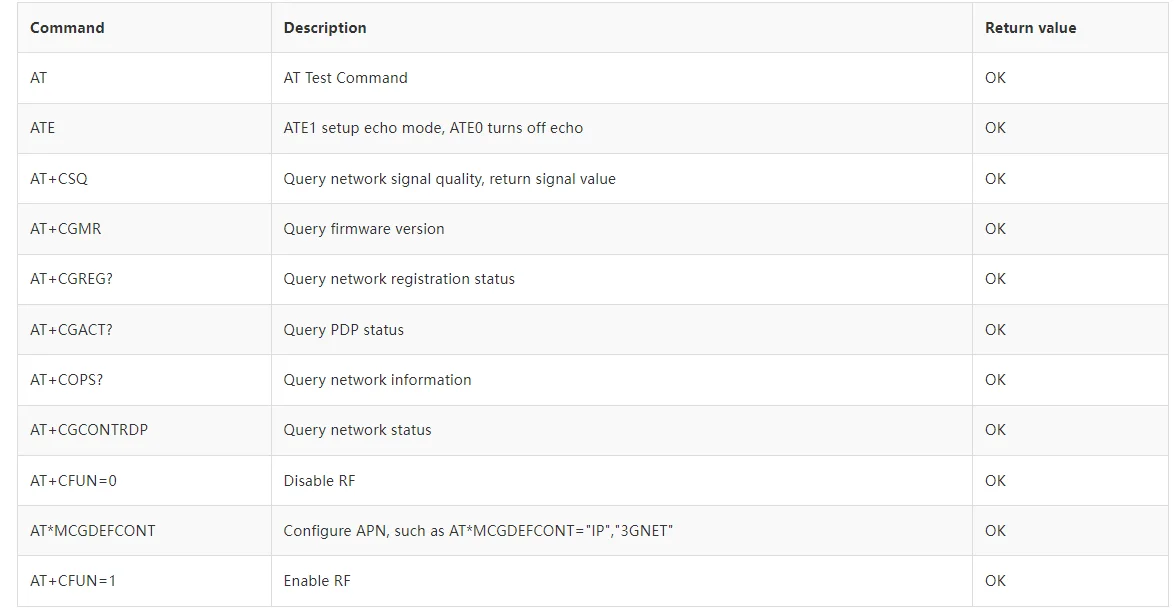
Task: Click the OK return value for AT+CSQ
Action: tap(995, 179)
